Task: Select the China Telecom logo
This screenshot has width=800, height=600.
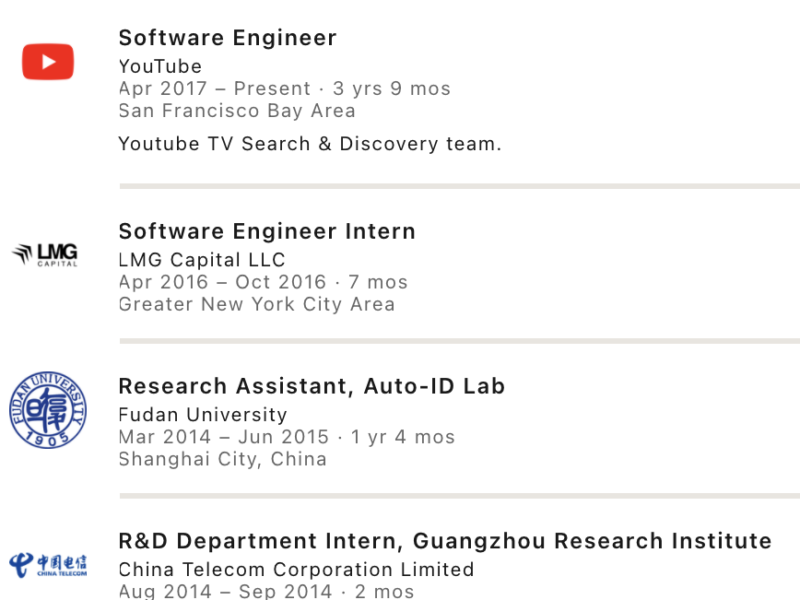Action: (48, 565)
